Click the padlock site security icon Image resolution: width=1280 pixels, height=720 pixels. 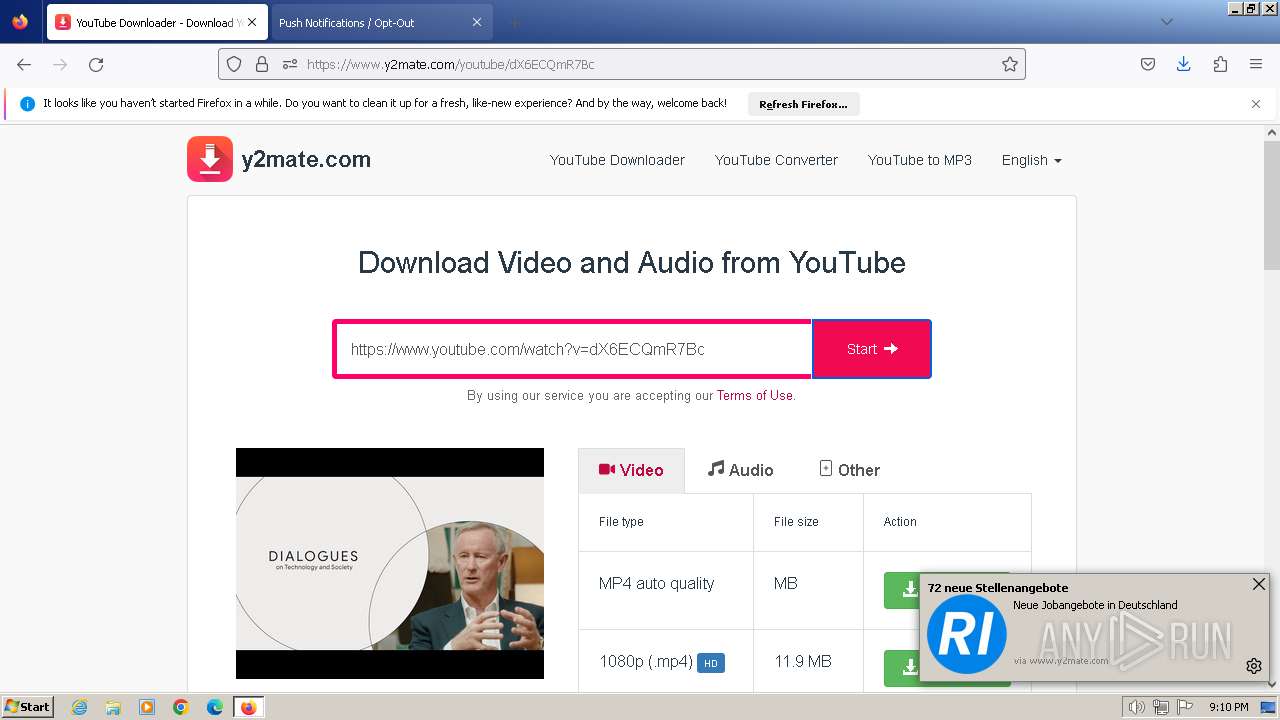pyautogui.click(x=262, y=64)
